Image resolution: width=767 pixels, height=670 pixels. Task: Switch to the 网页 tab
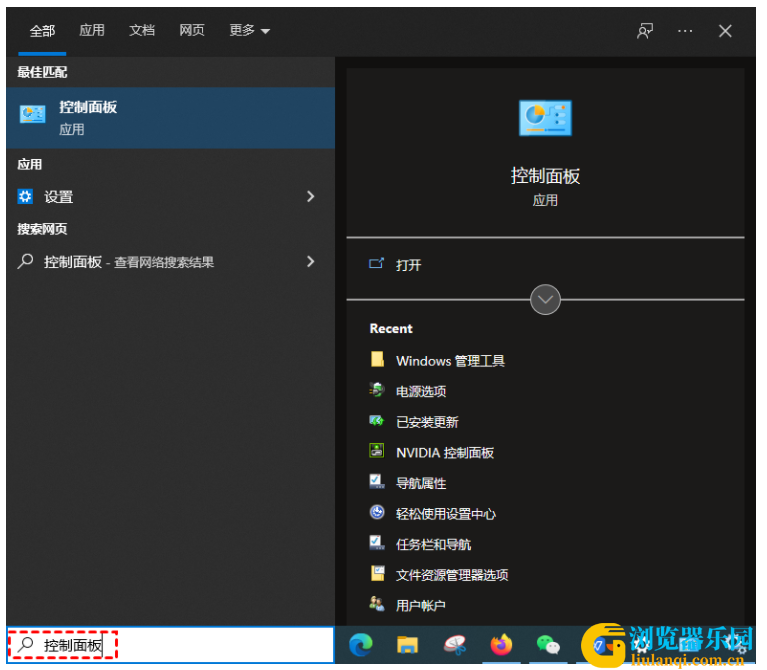click(192, 30)
